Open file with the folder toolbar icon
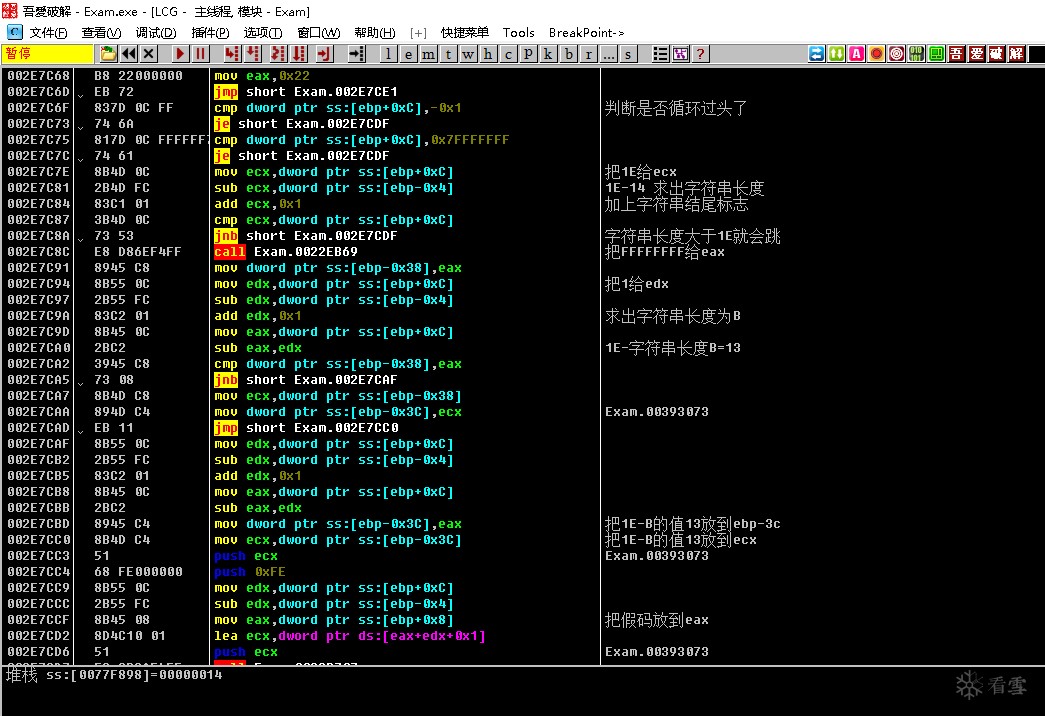 pyautogui.click(x=108, y=54)
